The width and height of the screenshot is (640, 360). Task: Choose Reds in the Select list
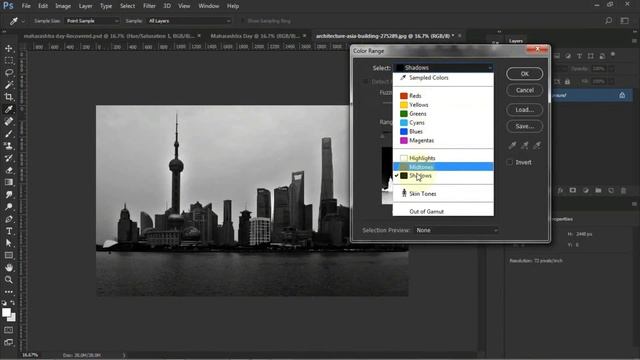point(443,96)
